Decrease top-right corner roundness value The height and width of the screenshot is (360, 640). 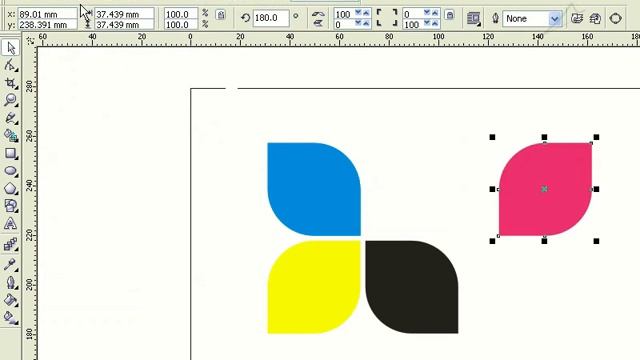tap(427, 13)
